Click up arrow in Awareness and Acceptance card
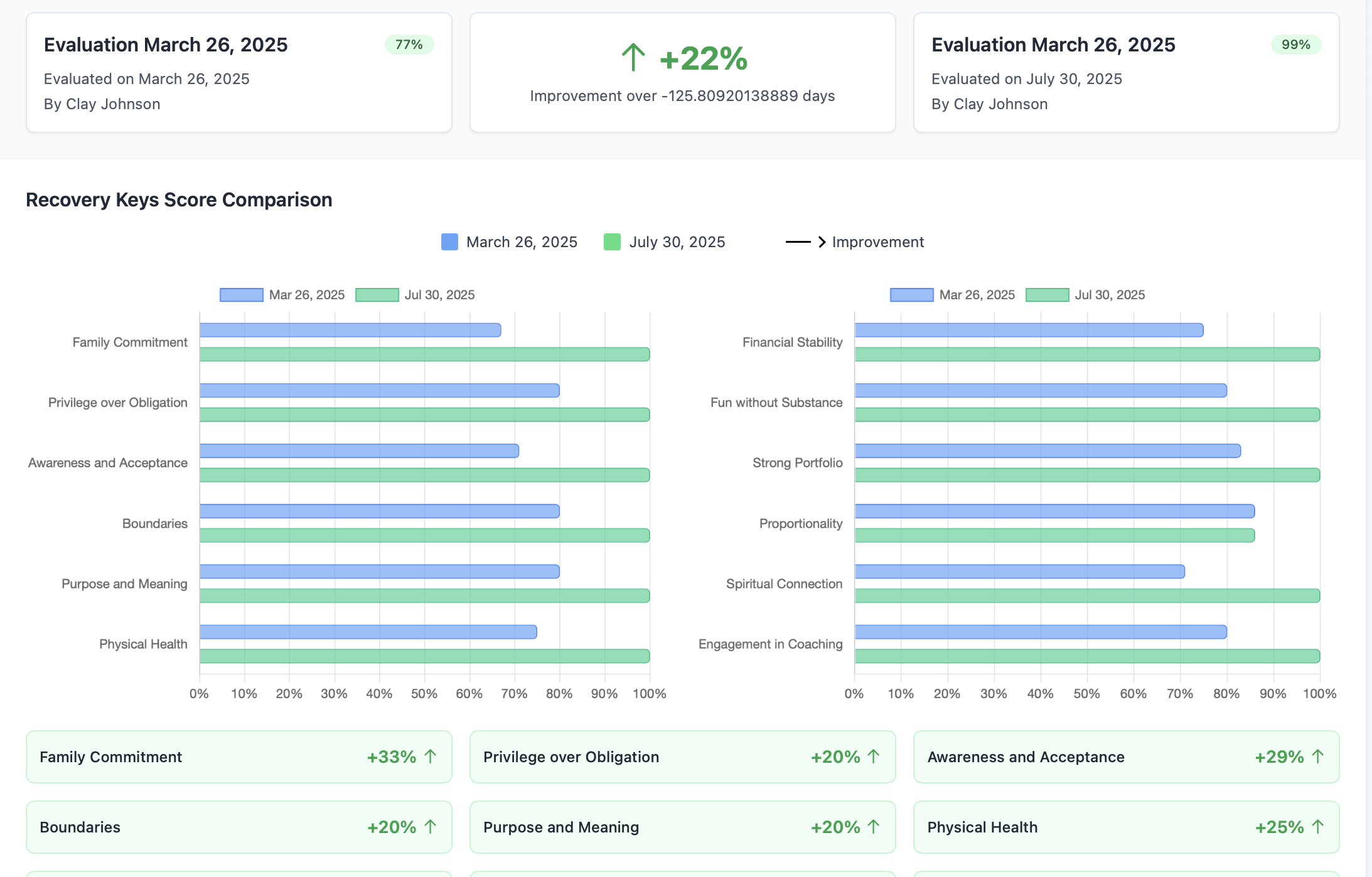 pos(1318,757)
